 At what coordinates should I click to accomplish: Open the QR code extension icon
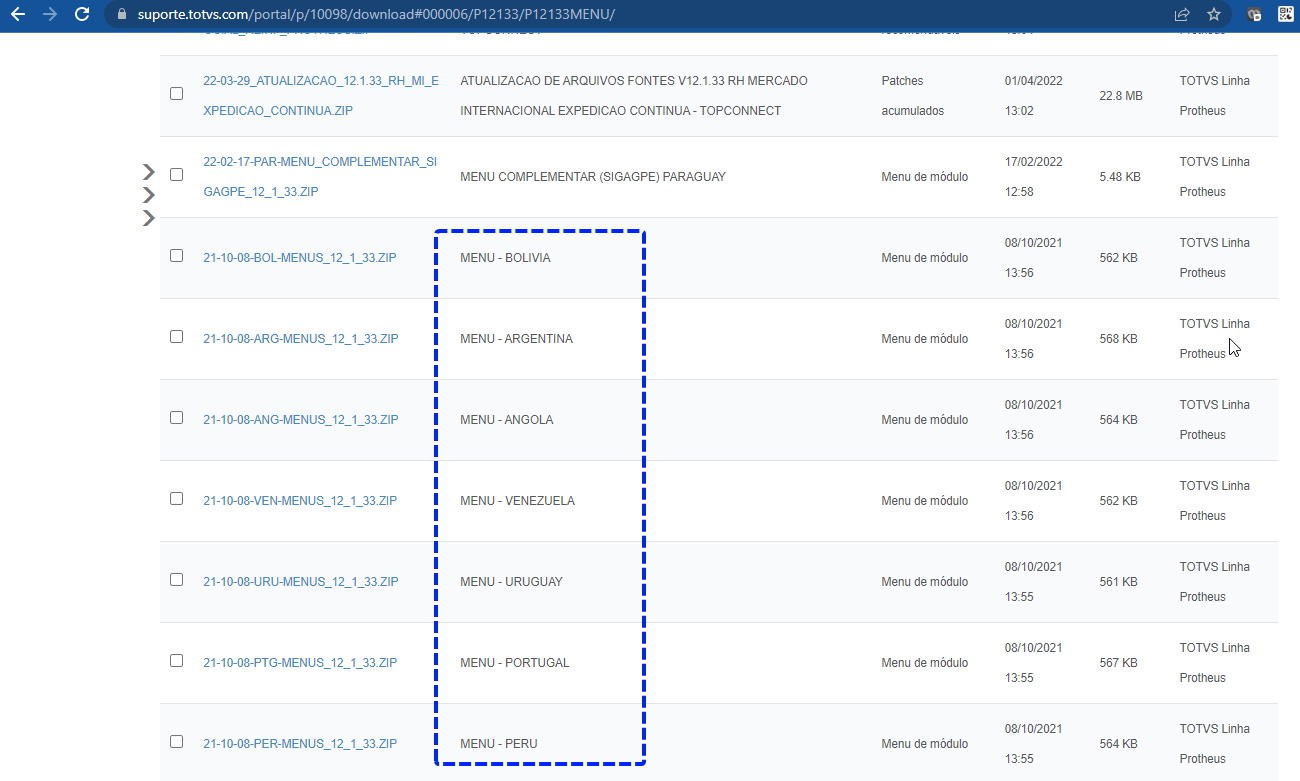pos(1286,15)
